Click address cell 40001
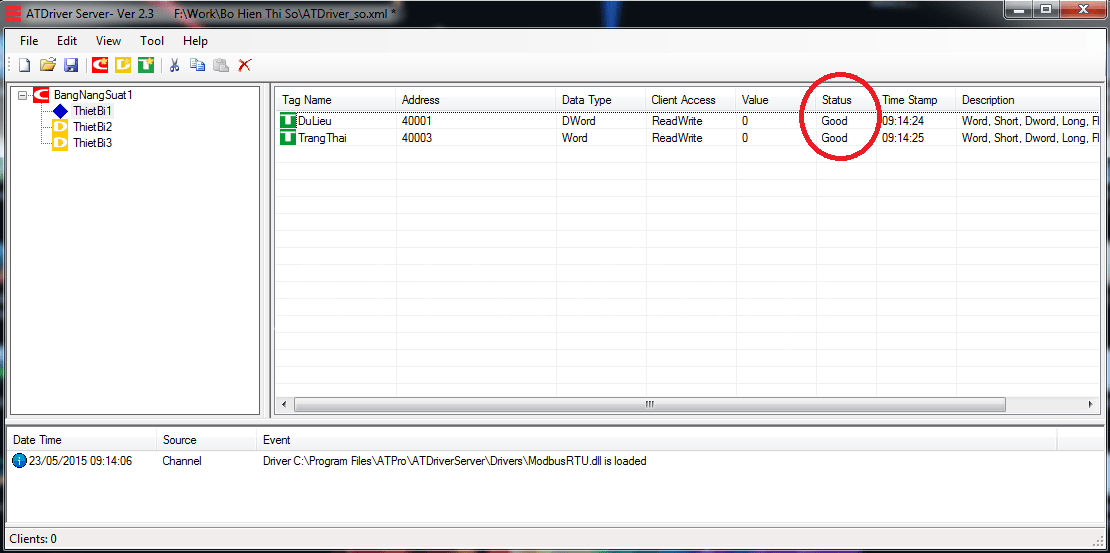Viewport: 1110px width, 553px height. [417, 121]
